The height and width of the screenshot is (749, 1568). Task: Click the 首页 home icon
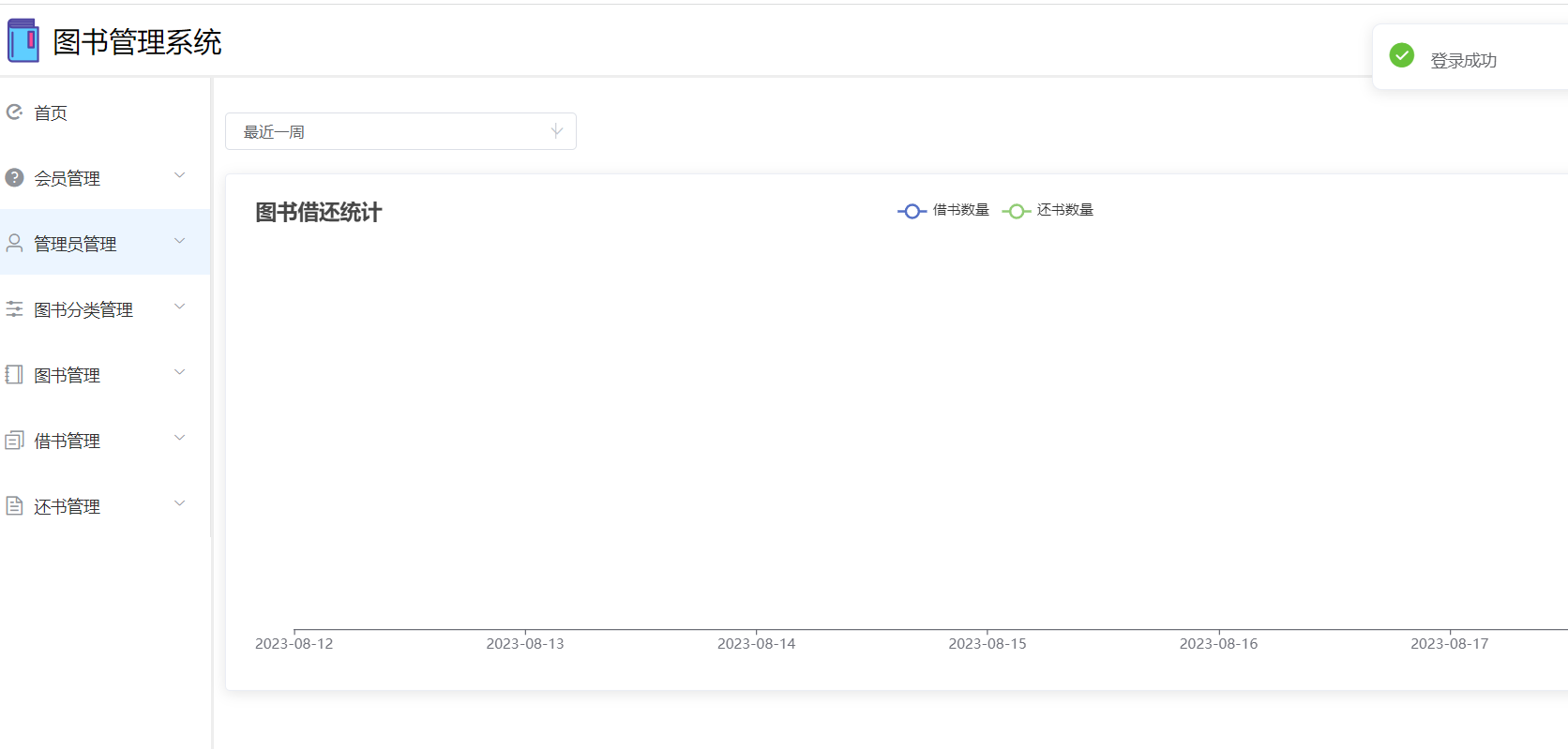click(14, 112)
